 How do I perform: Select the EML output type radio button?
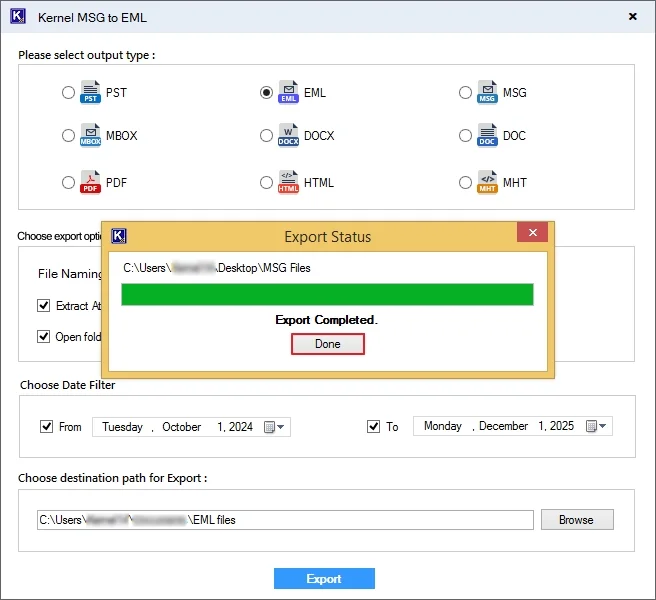coord(266,93)
